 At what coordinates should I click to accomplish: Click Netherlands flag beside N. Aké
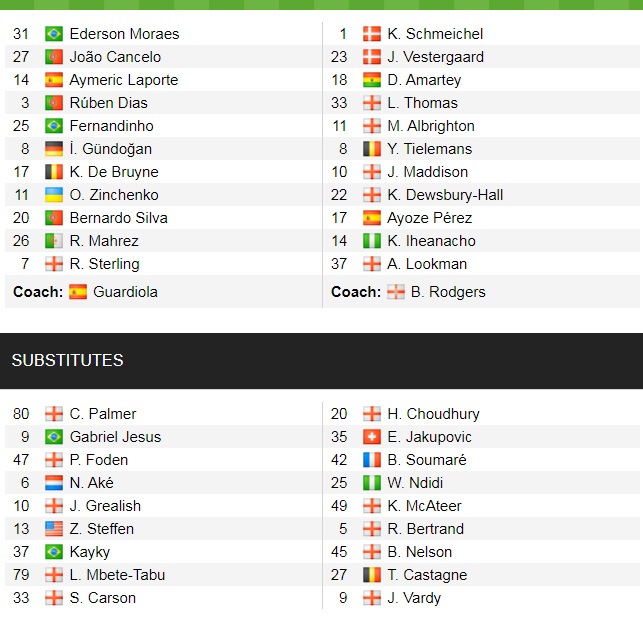pos(54,483)
